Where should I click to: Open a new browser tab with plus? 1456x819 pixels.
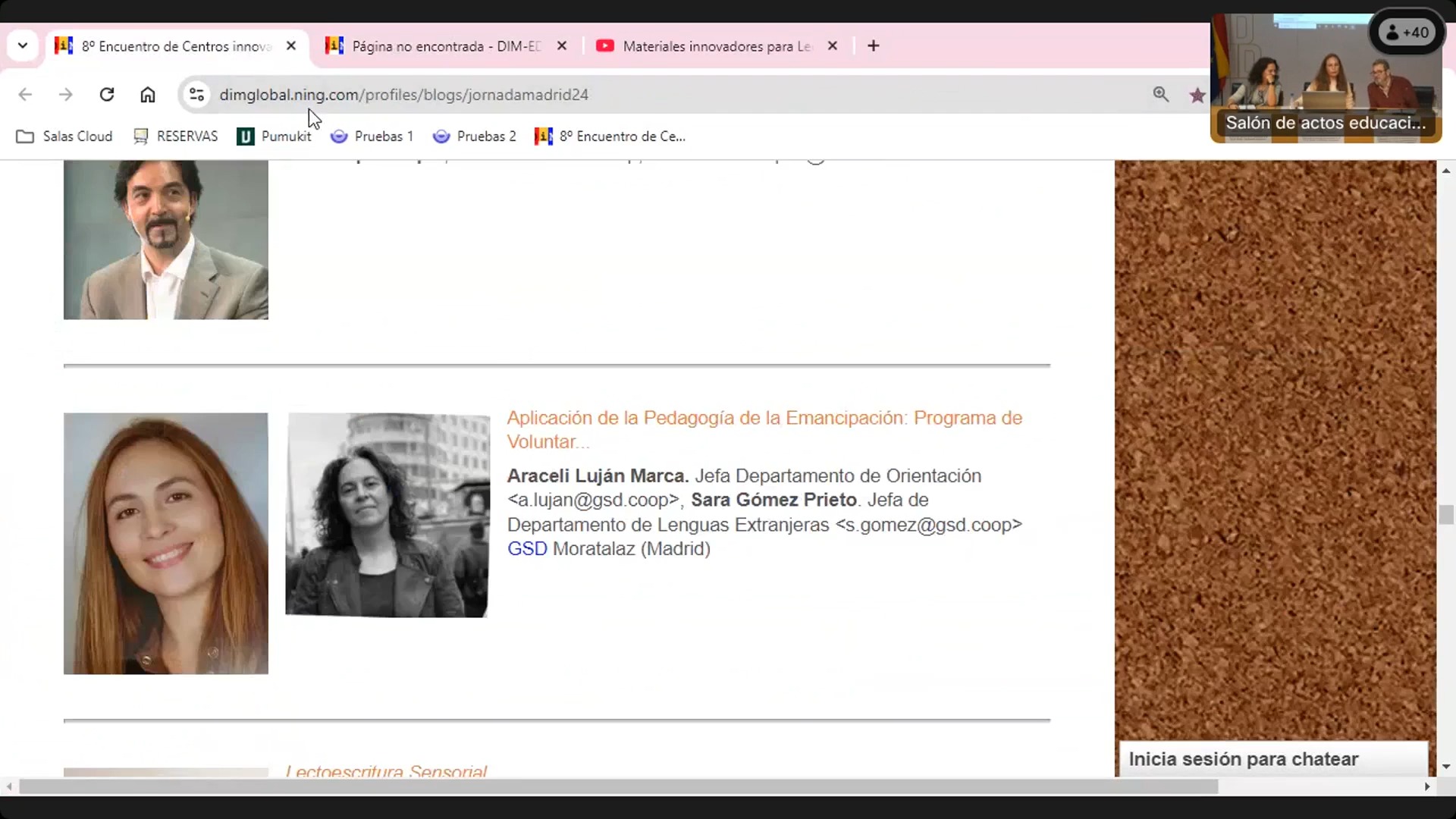tap(874, 46)
